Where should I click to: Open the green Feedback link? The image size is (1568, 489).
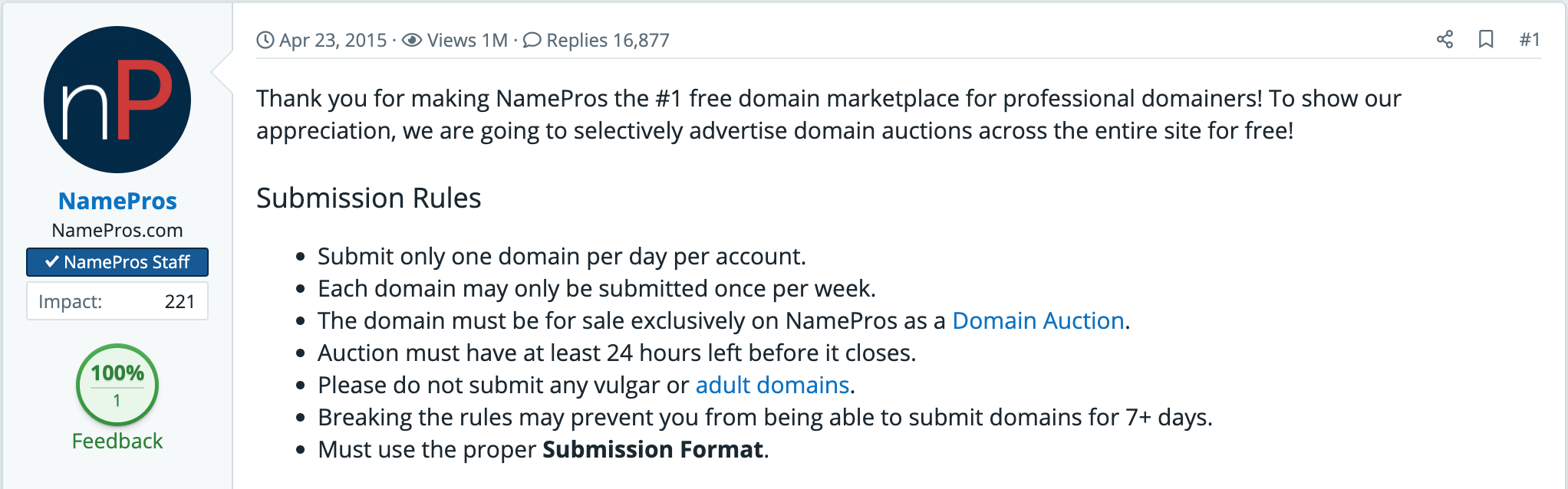(x=117, y=441)
